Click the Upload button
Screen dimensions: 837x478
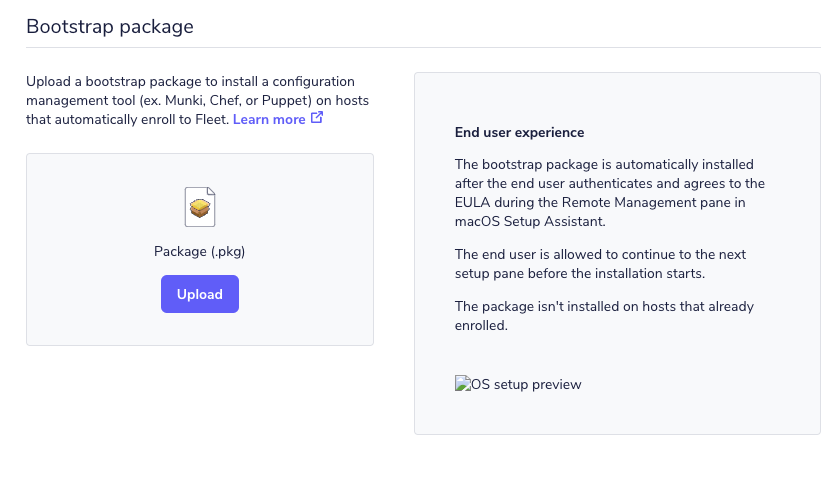pos(199,294)
